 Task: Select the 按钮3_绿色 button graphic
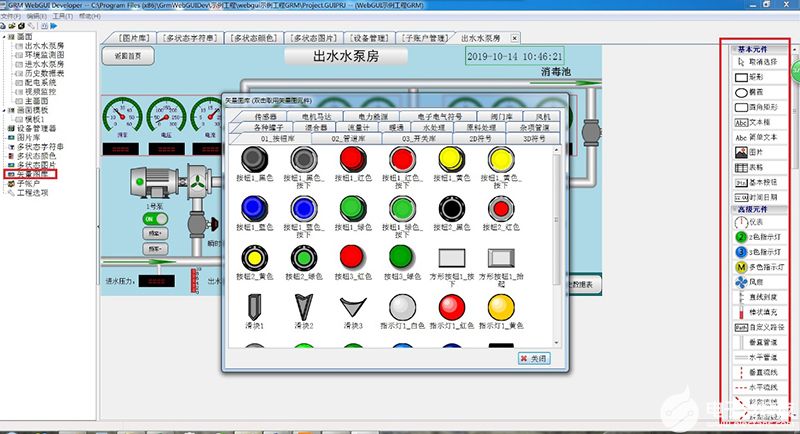(x=401, y=257)
